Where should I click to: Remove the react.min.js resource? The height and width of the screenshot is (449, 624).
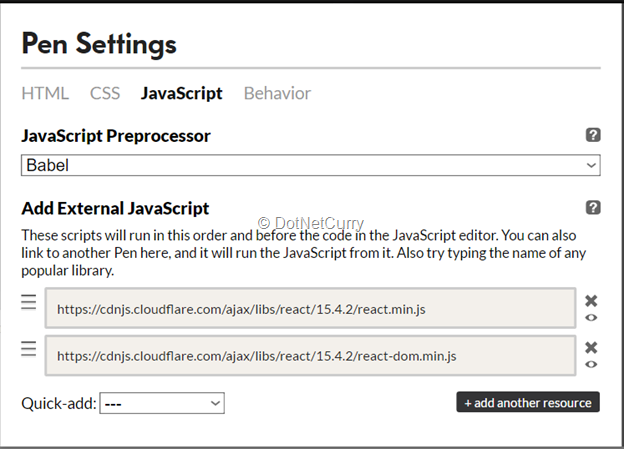pyautogui.click(x=591, y=301)
